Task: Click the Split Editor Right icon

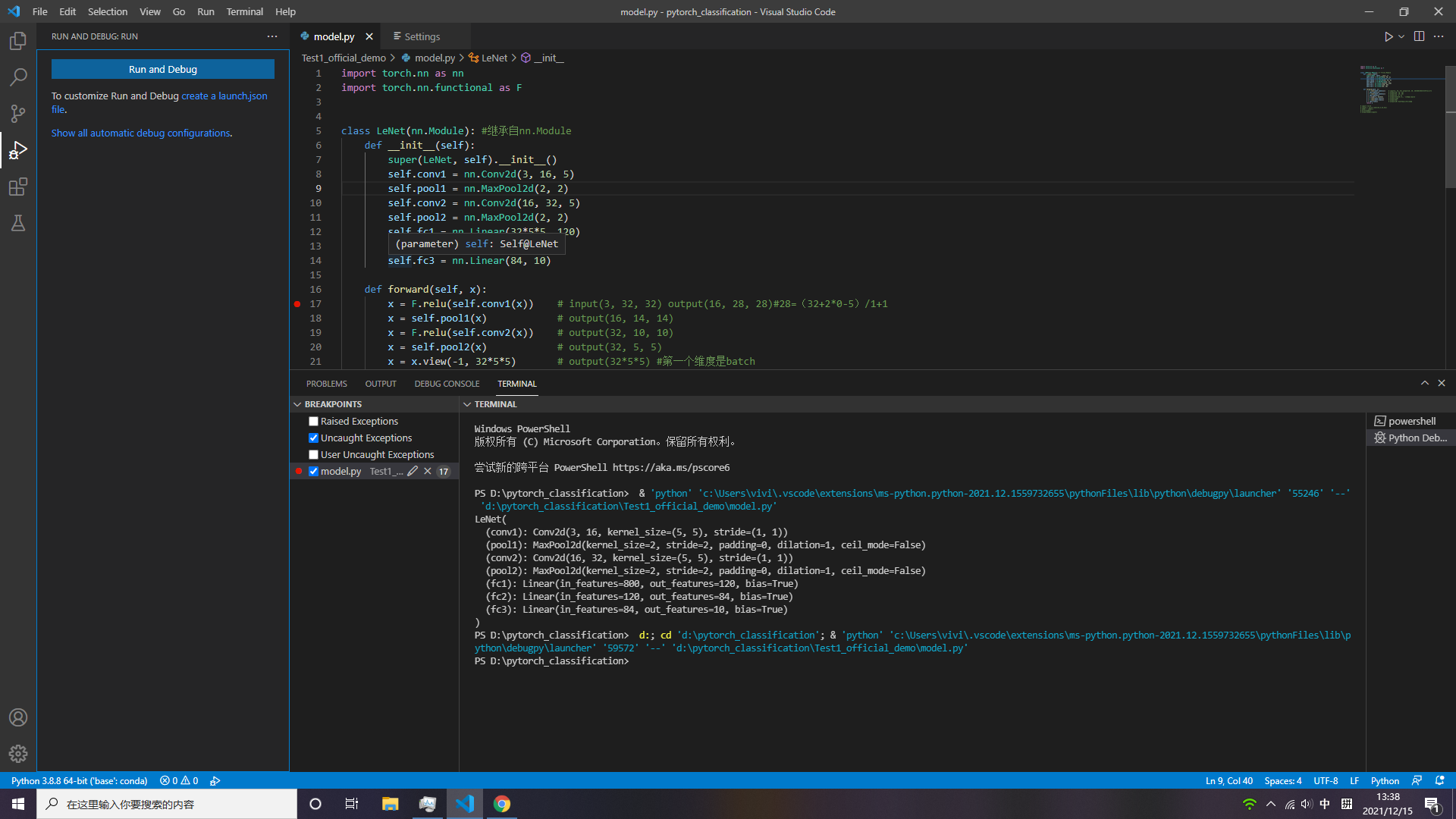Action: (1419, 36)
